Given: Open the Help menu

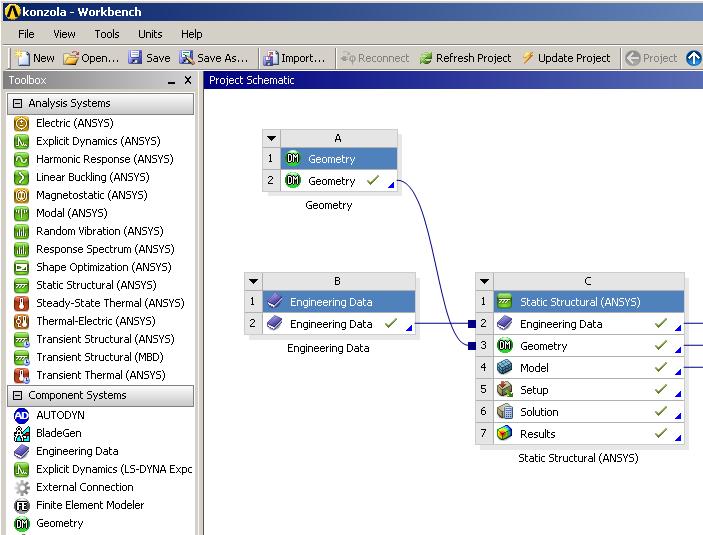Looking at the screenshot, I should point(191,34).
